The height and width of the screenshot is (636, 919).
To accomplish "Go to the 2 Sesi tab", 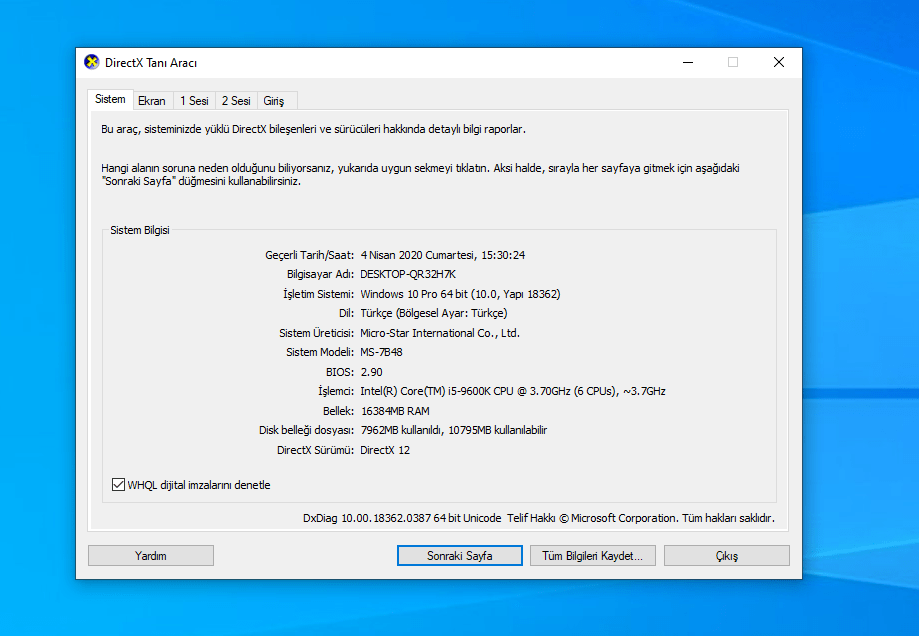I will (236, 101).
